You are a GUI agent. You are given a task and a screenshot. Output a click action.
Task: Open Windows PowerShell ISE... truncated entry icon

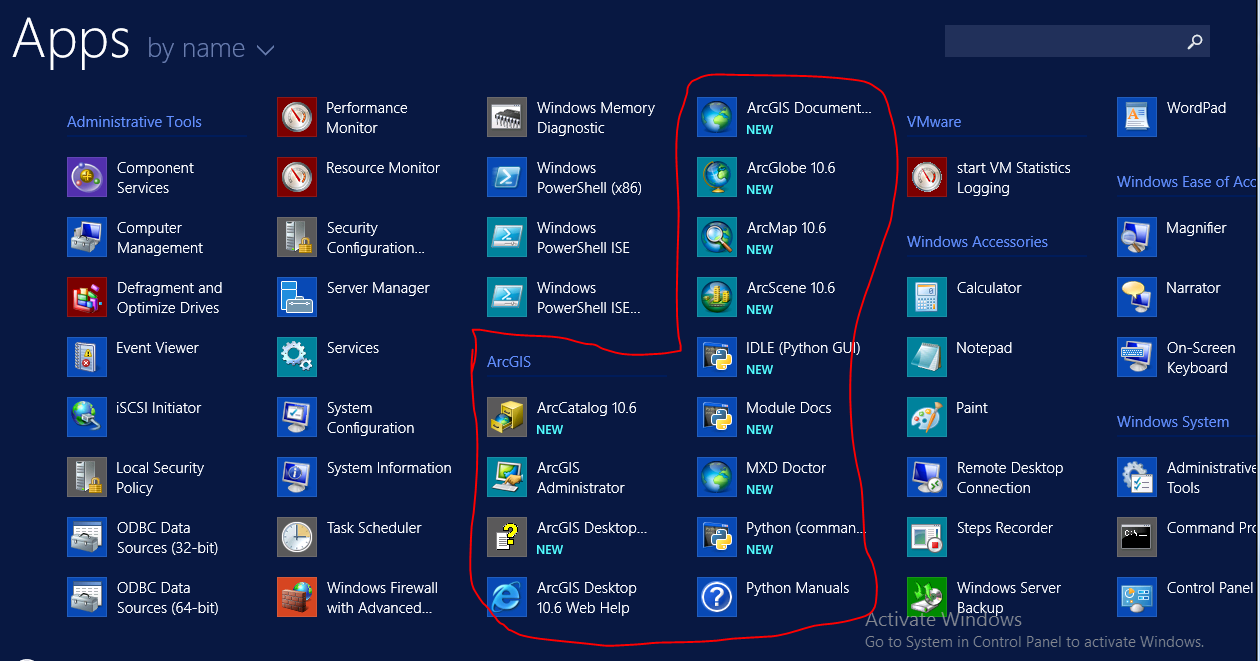tap(507, 298)
